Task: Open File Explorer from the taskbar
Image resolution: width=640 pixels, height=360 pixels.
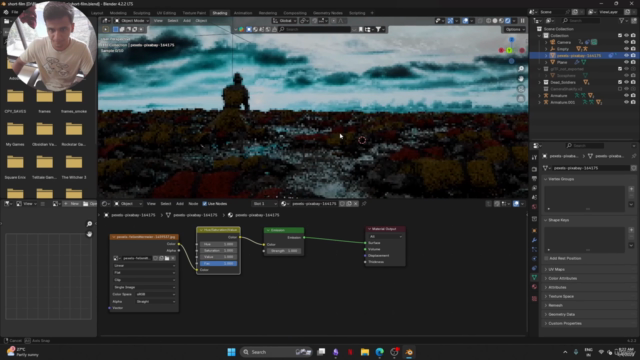Action: 365,352
